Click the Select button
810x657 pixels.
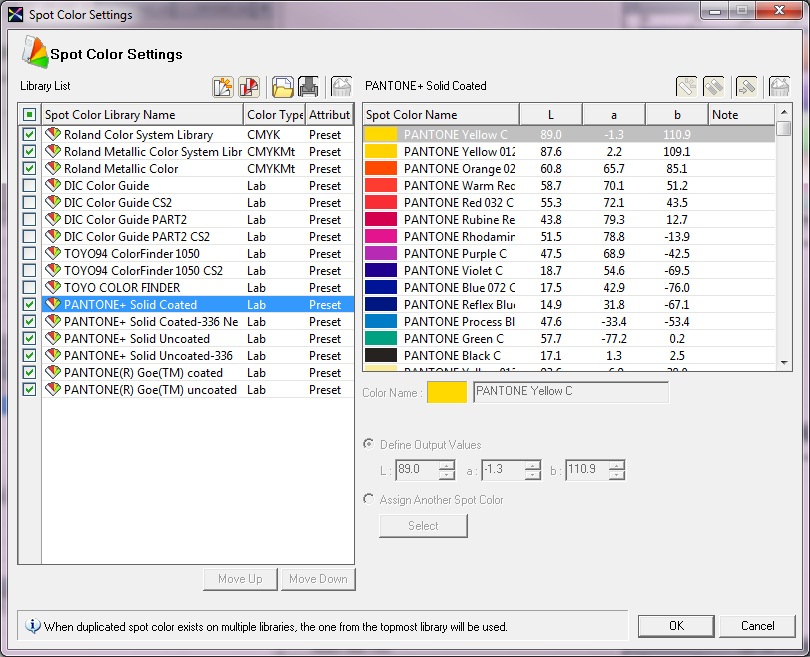coord(424,526)
